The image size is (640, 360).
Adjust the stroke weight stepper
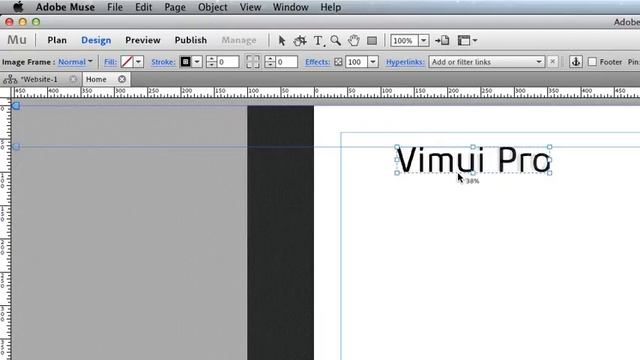tap(211, 62)
